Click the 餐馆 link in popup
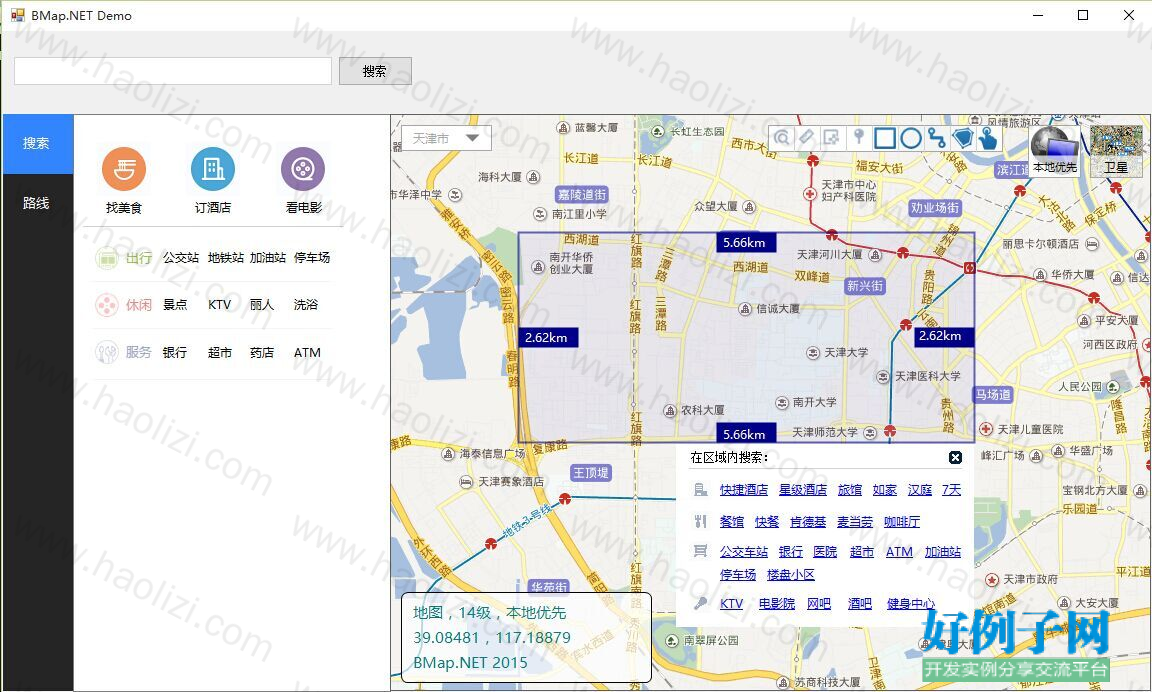Screen dimensions: 1152x692 [732, 522]
